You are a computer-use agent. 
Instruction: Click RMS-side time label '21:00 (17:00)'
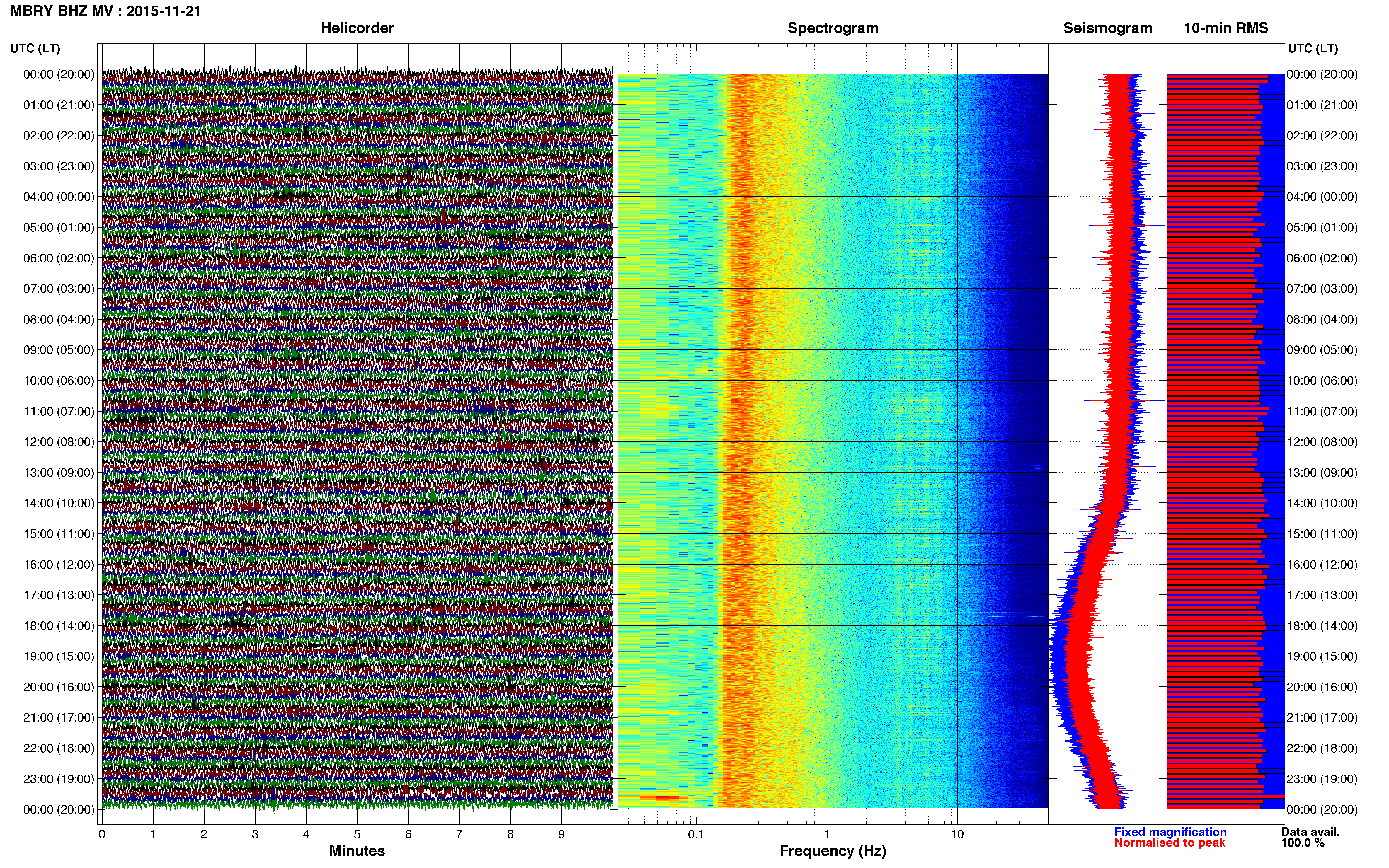[1322, 718]
